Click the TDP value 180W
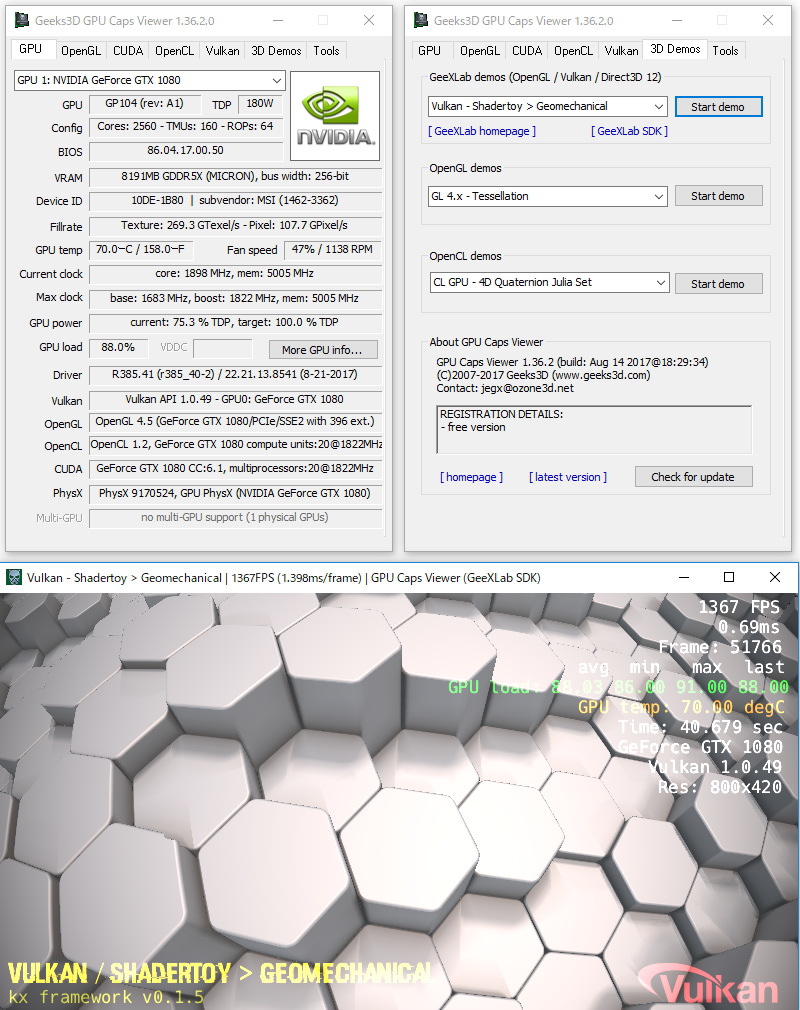 [x=260, y=104]
